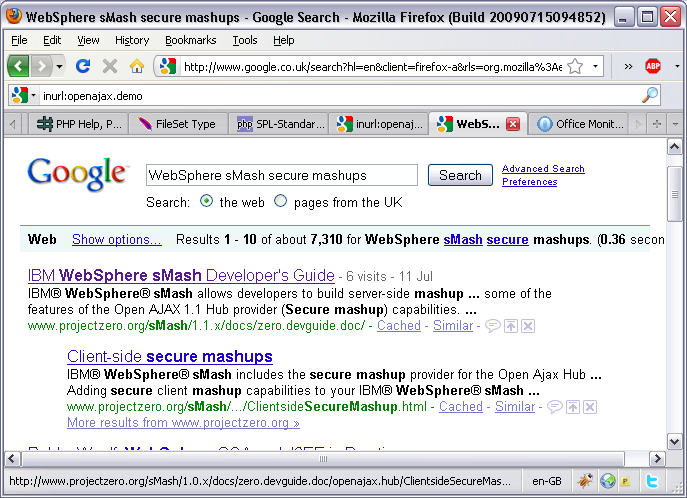Open the Tools menu
687x498 pixels.
244,40
